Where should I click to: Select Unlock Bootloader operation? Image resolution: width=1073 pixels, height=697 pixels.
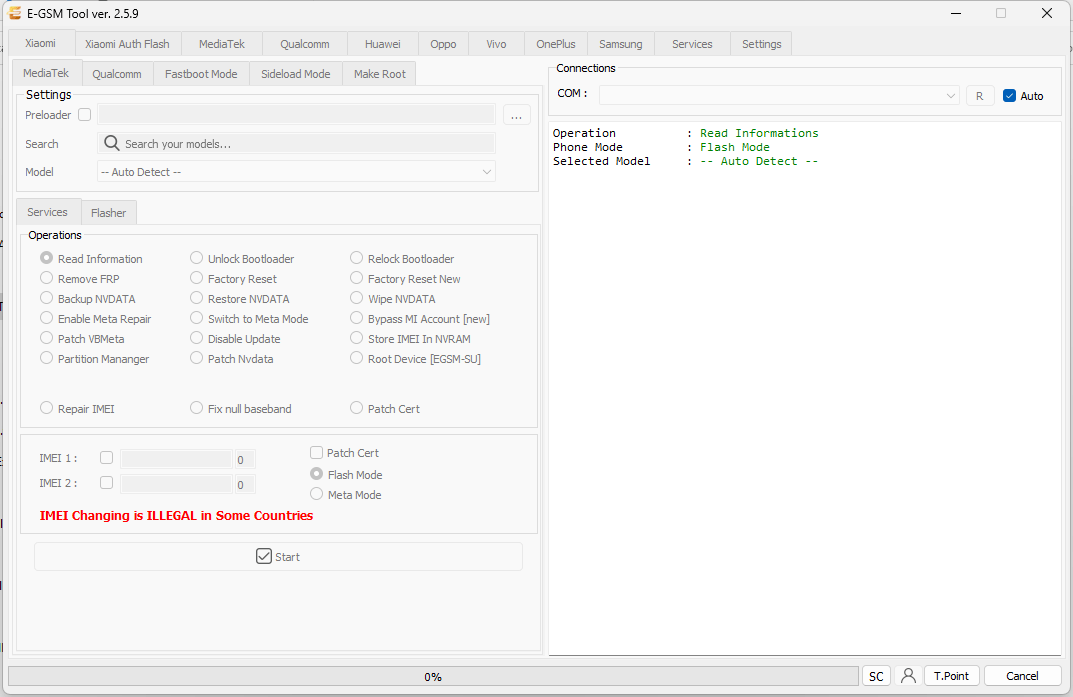[196, 258]
